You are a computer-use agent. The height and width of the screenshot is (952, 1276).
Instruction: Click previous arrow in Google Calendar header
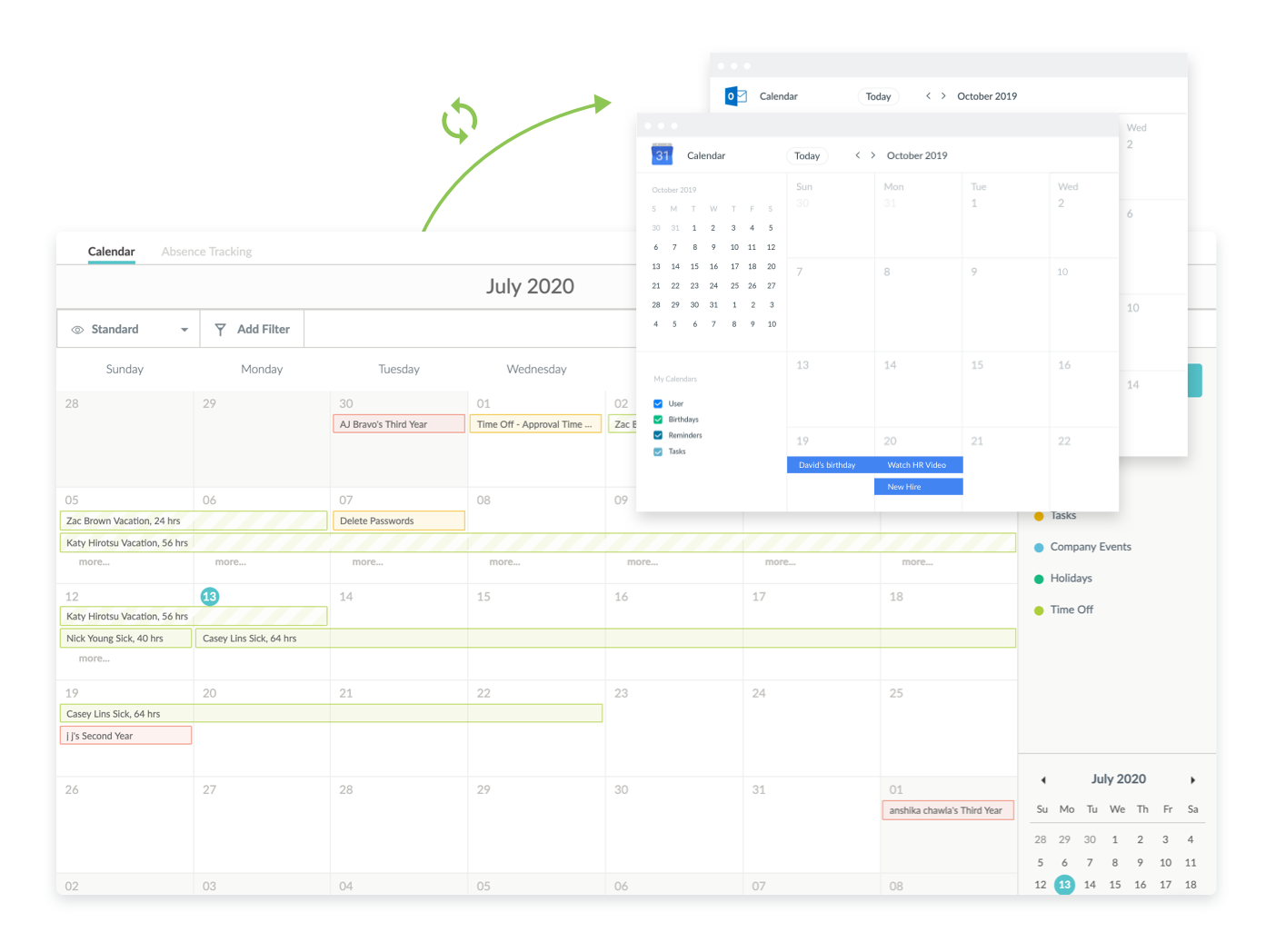click(857, 155)
